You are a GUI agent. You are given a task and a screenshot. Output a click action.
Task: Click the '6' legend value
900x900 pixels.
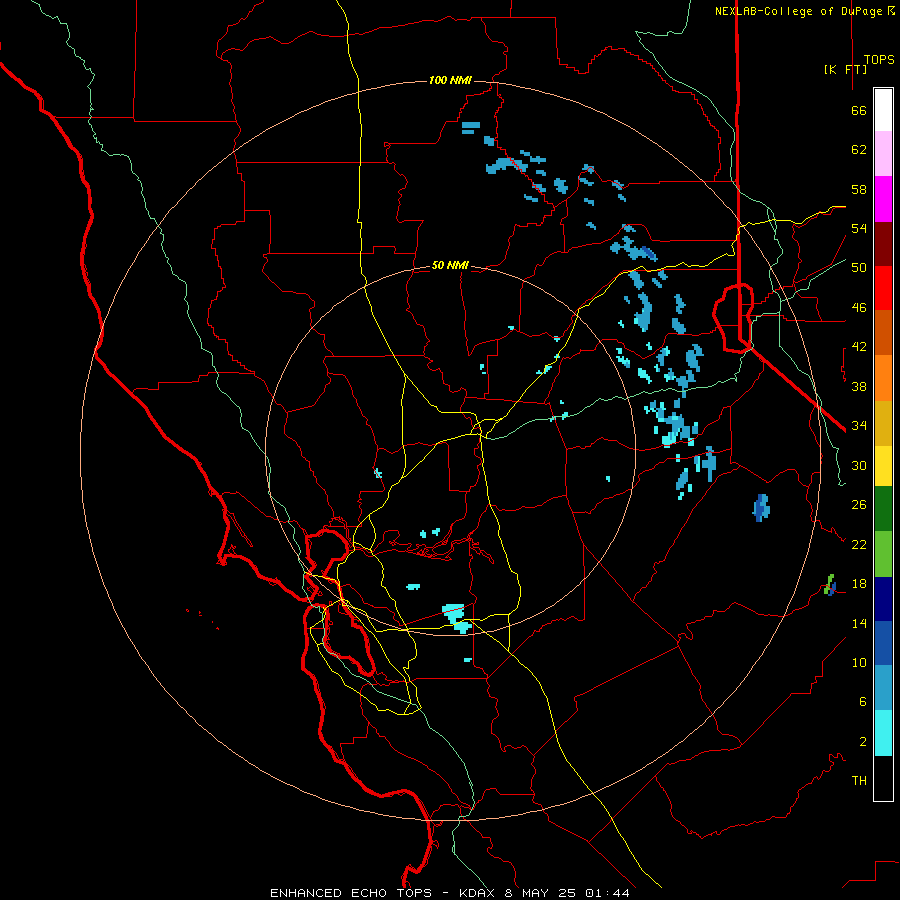click(x=863, y=702)
